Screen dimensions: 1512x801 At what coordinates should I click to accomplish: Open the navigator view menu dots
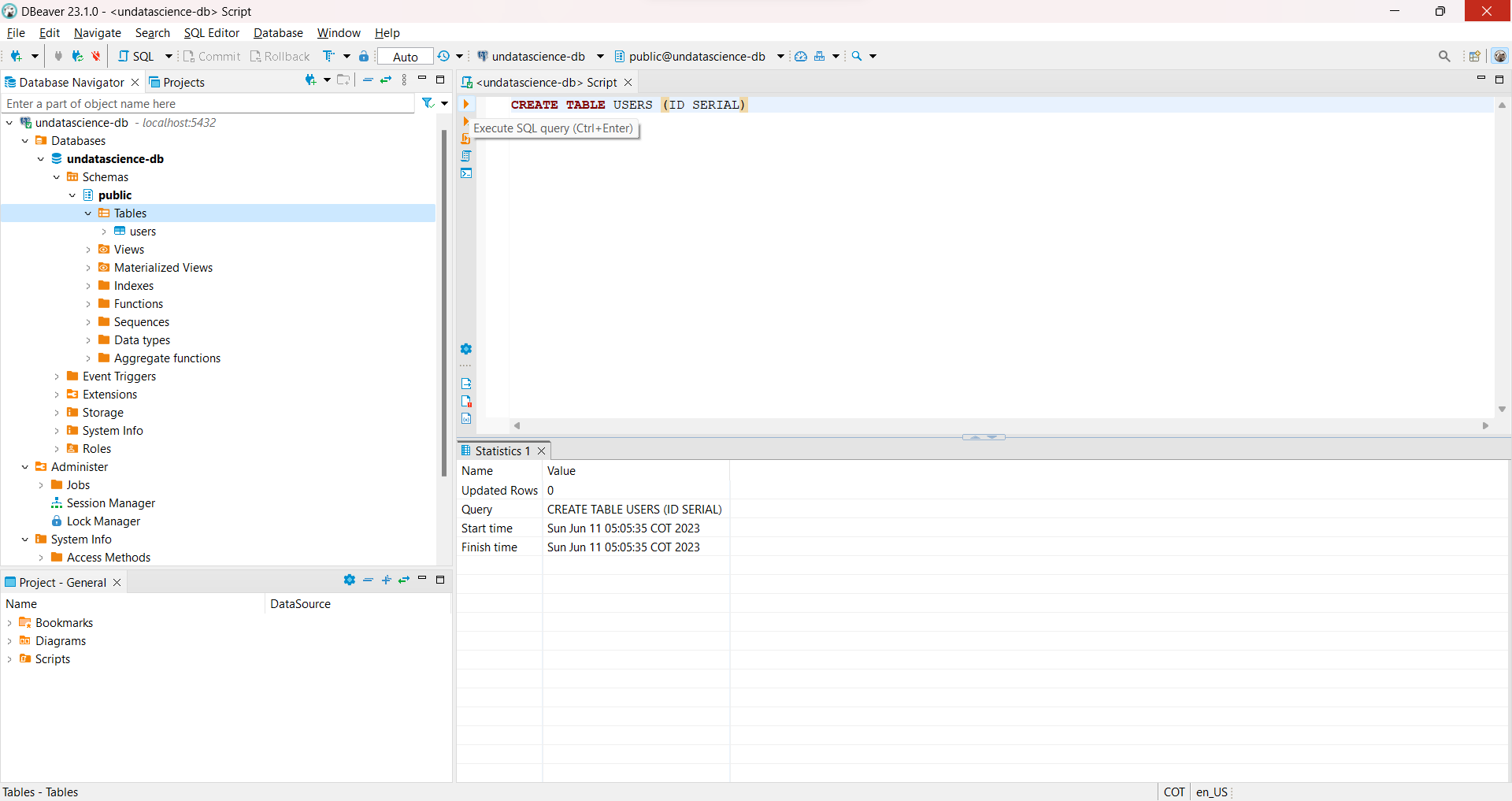point(404,80)
